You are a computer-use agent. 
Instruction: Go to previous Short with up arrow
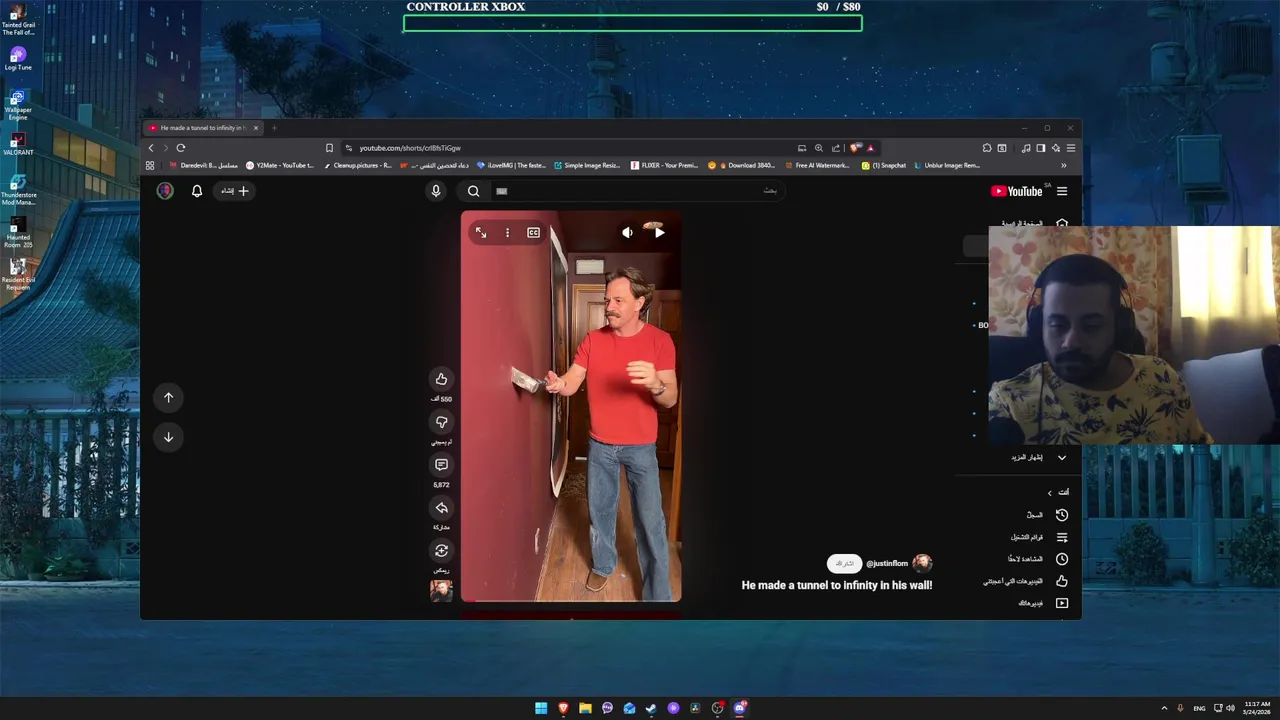click(168, 397)
